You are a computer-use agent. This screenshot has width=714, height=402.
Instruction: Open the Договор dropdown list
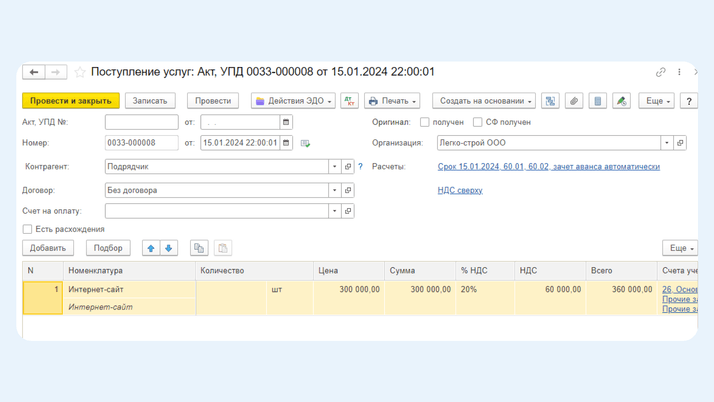[335, 190]
